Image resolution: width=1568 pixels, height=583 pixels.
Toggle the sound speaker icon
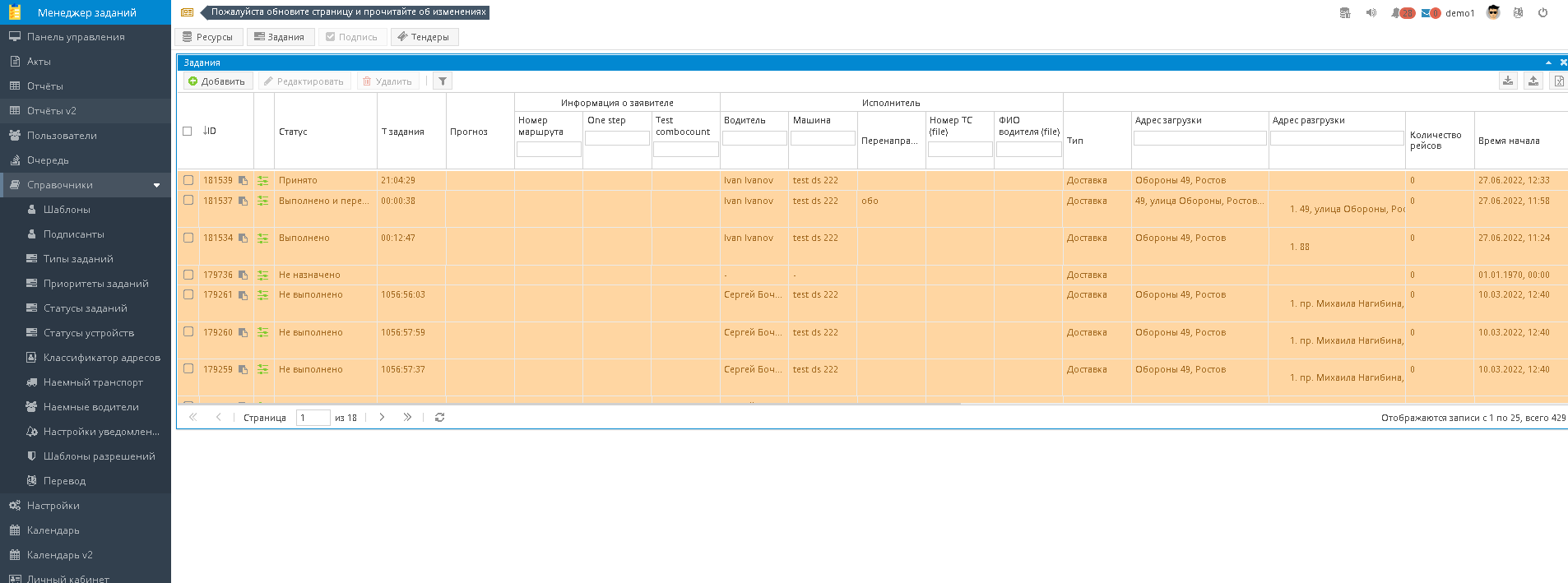[1371, 13]
